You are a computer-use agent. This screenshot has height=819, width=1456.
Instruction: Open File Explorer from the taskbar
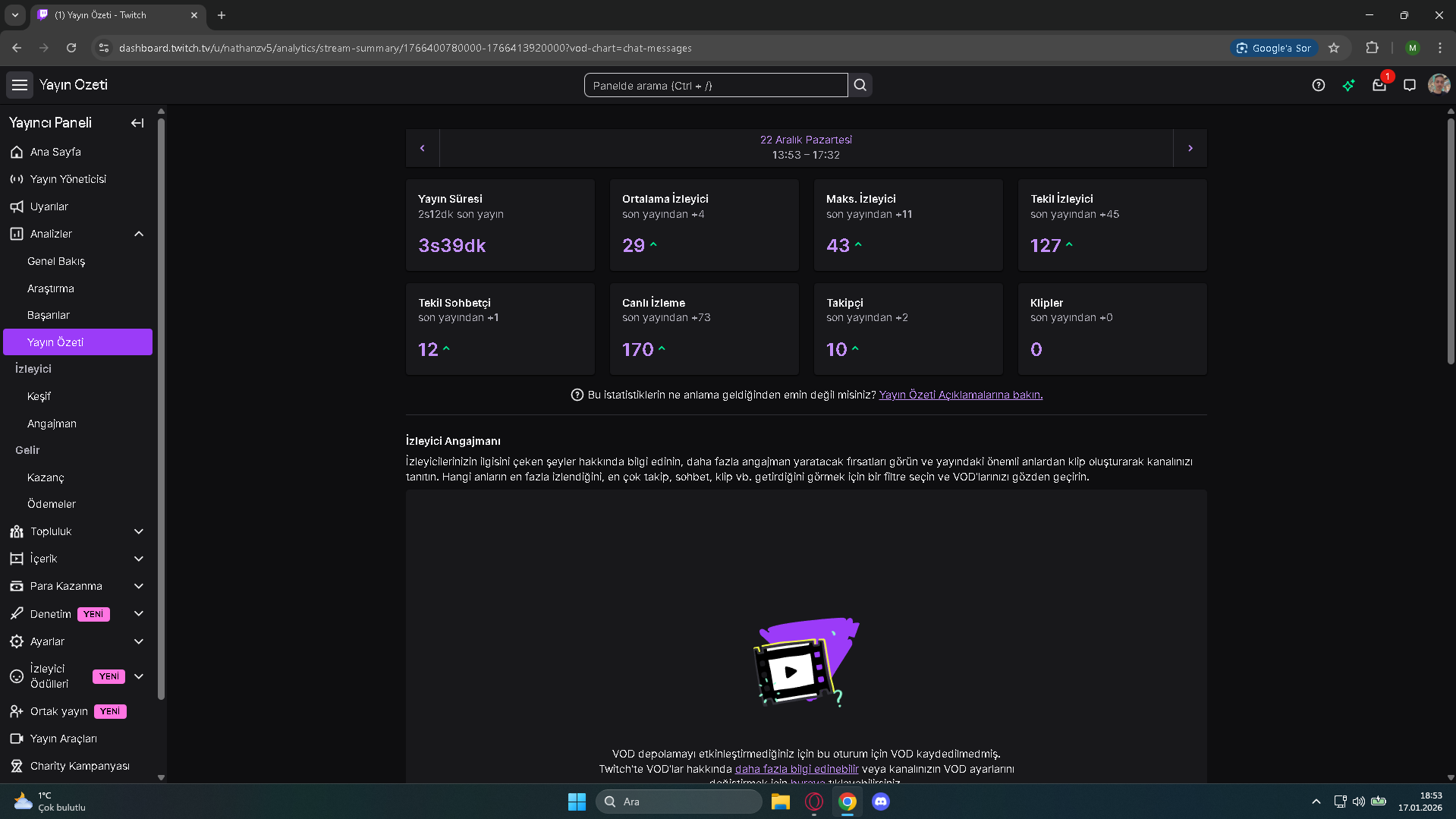(781, 802)
